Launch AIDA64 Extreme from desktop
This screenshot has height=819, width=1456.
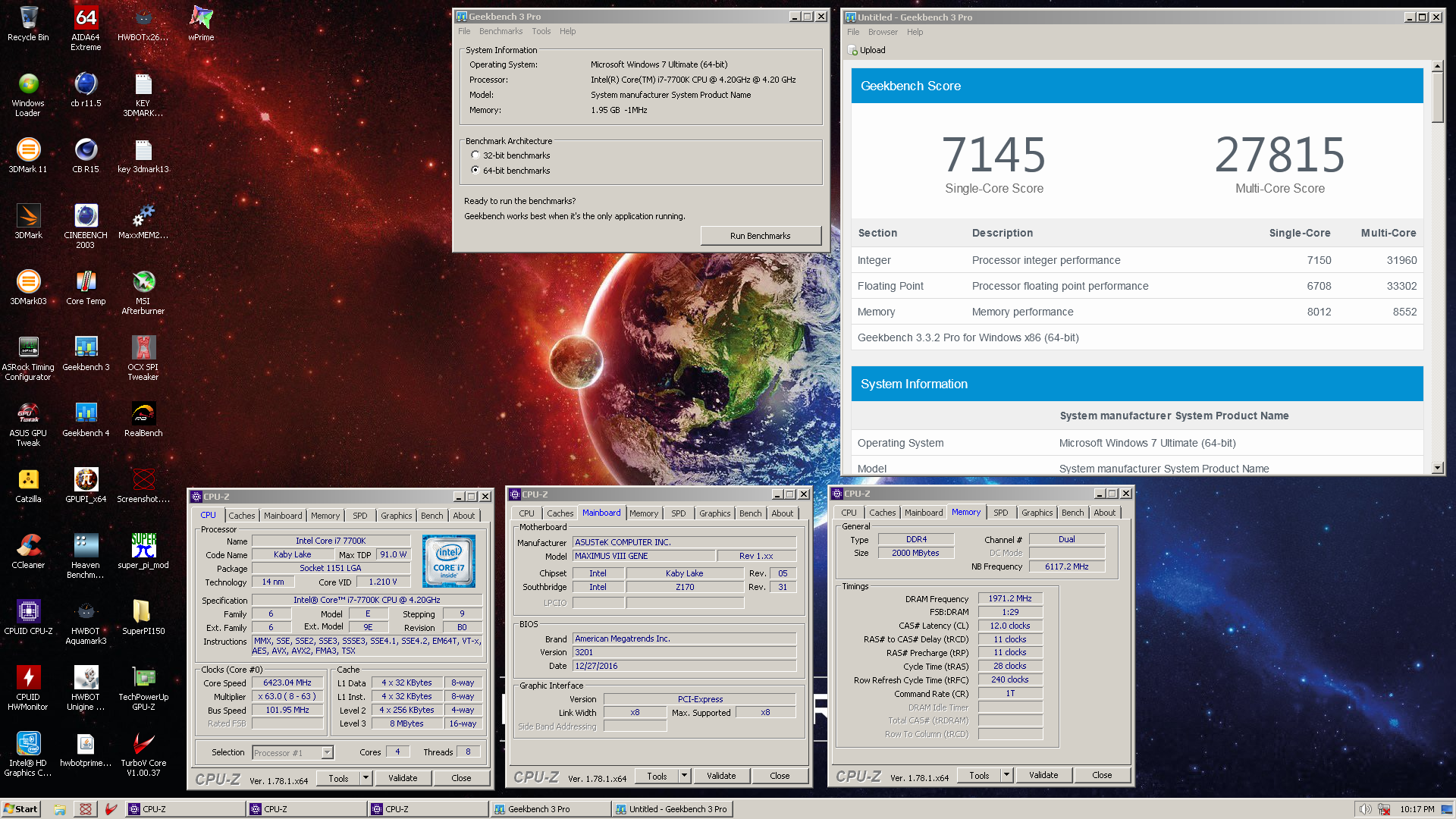click(86, 28)
